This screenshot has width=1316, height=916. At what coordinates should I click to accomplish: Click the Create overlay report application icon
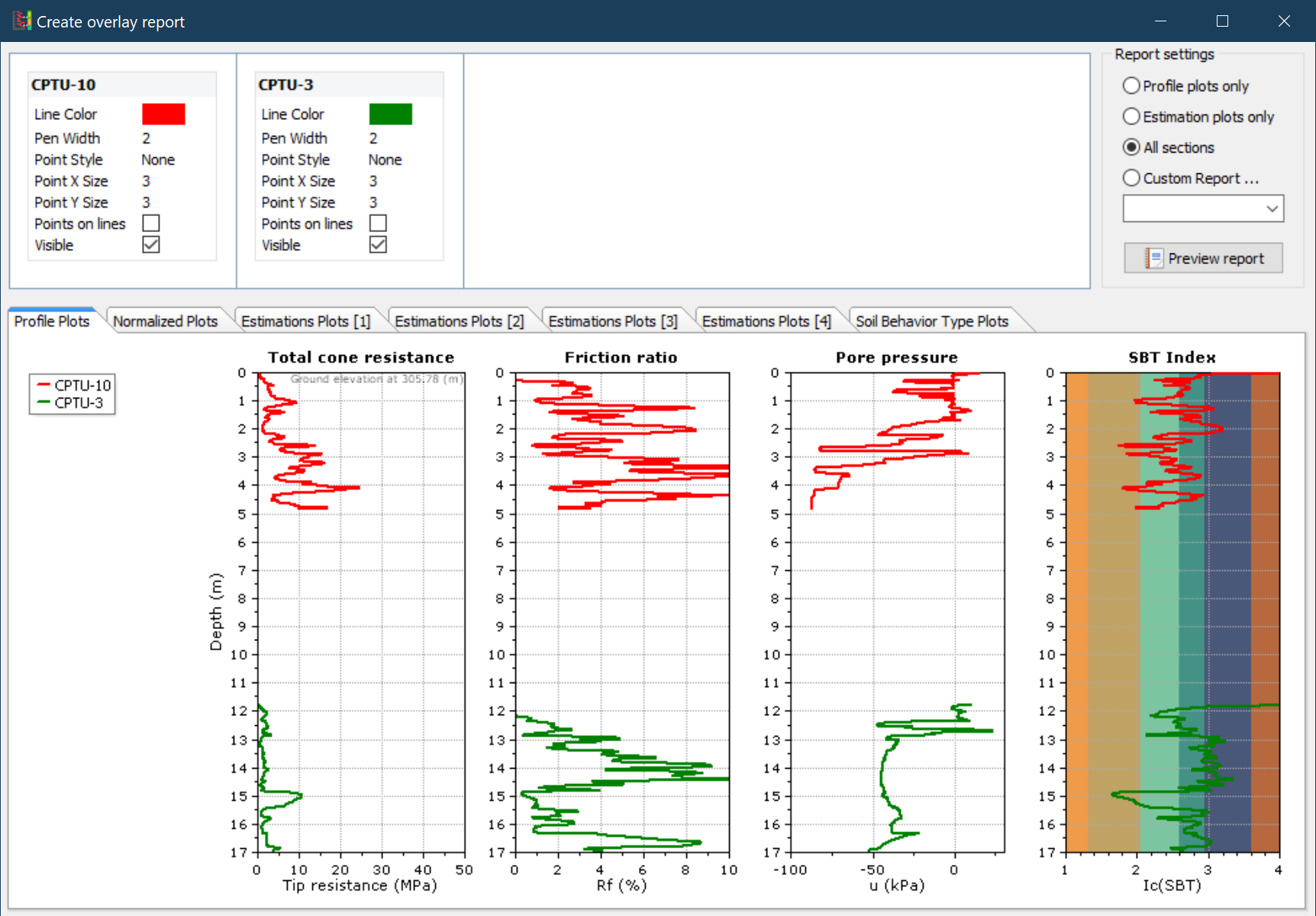[x=21, y=21]
